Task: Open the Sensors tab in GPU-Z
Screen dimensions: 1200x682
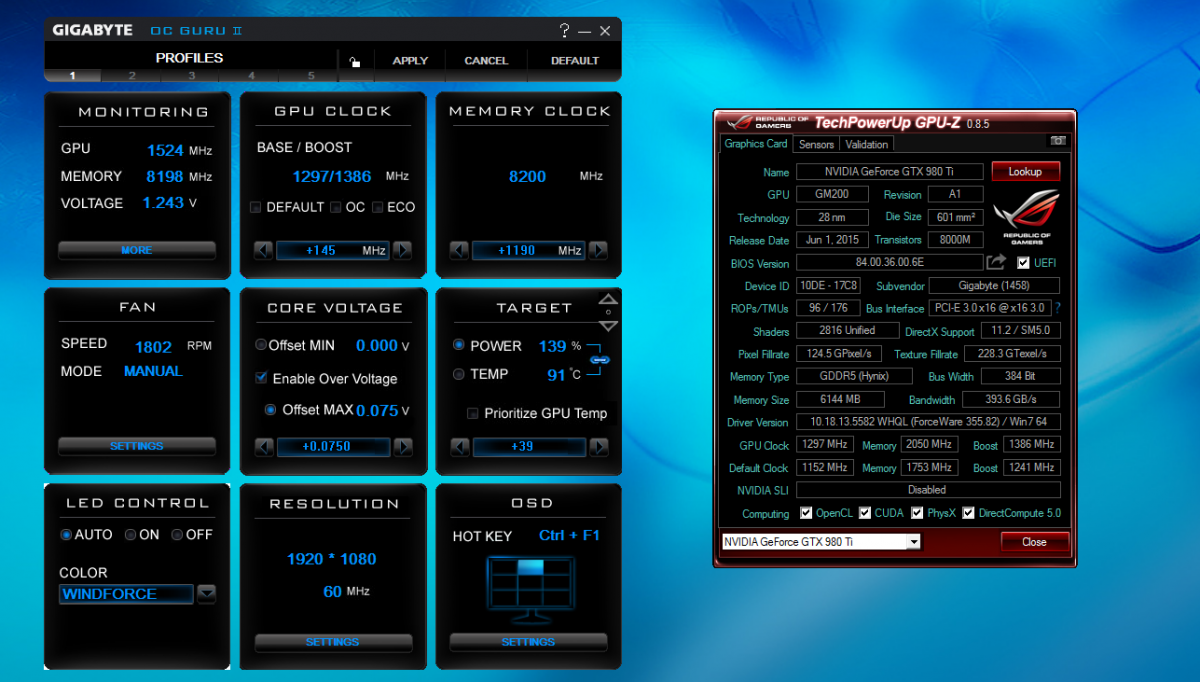Action: (816, 144)
